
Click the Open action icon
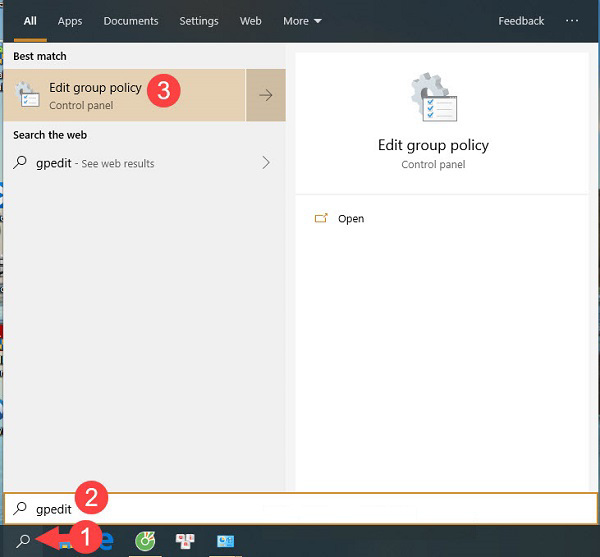321,218
